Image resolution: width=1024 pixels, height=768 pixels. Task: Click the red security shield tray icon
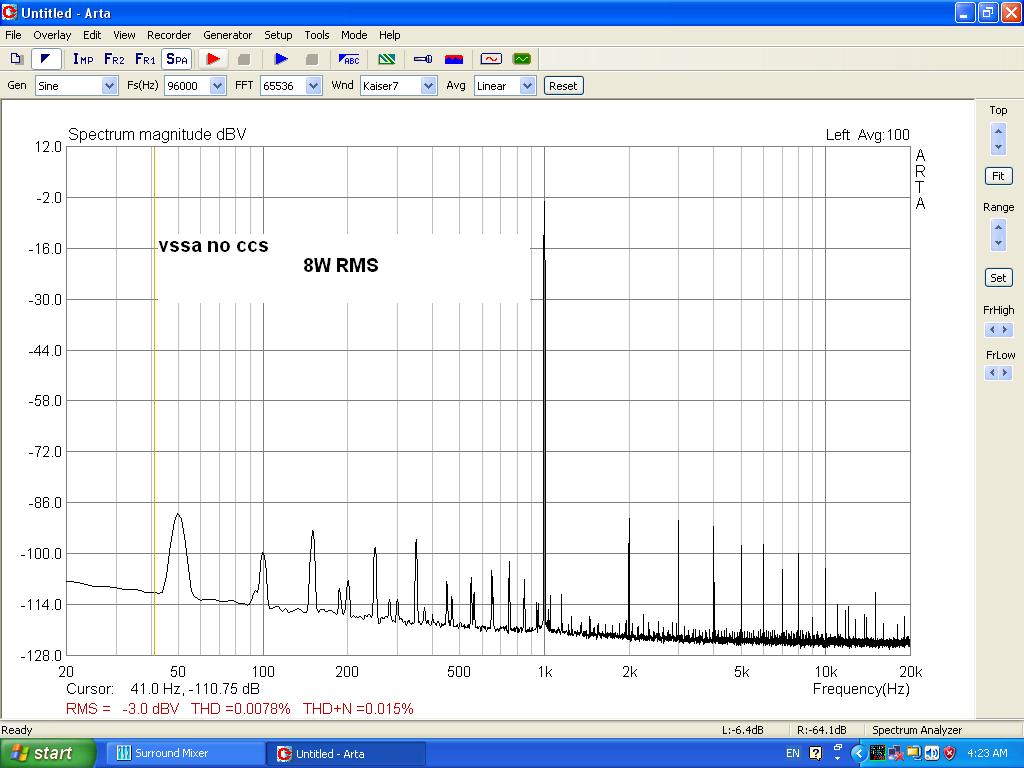point(950,754)
